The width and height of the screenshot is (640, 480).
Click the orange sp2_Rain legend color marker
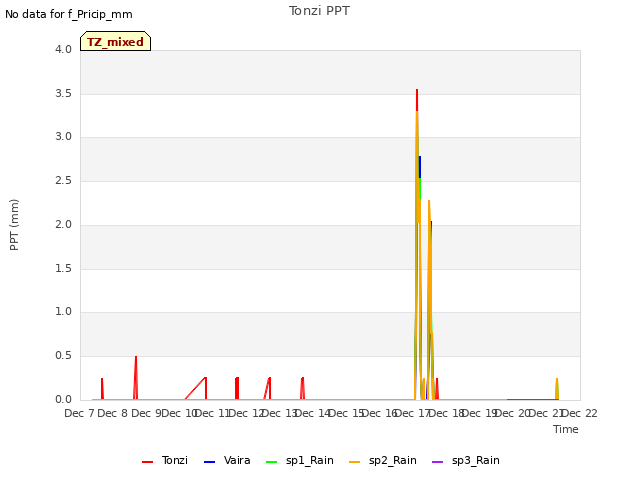click(x=355, y=462)
